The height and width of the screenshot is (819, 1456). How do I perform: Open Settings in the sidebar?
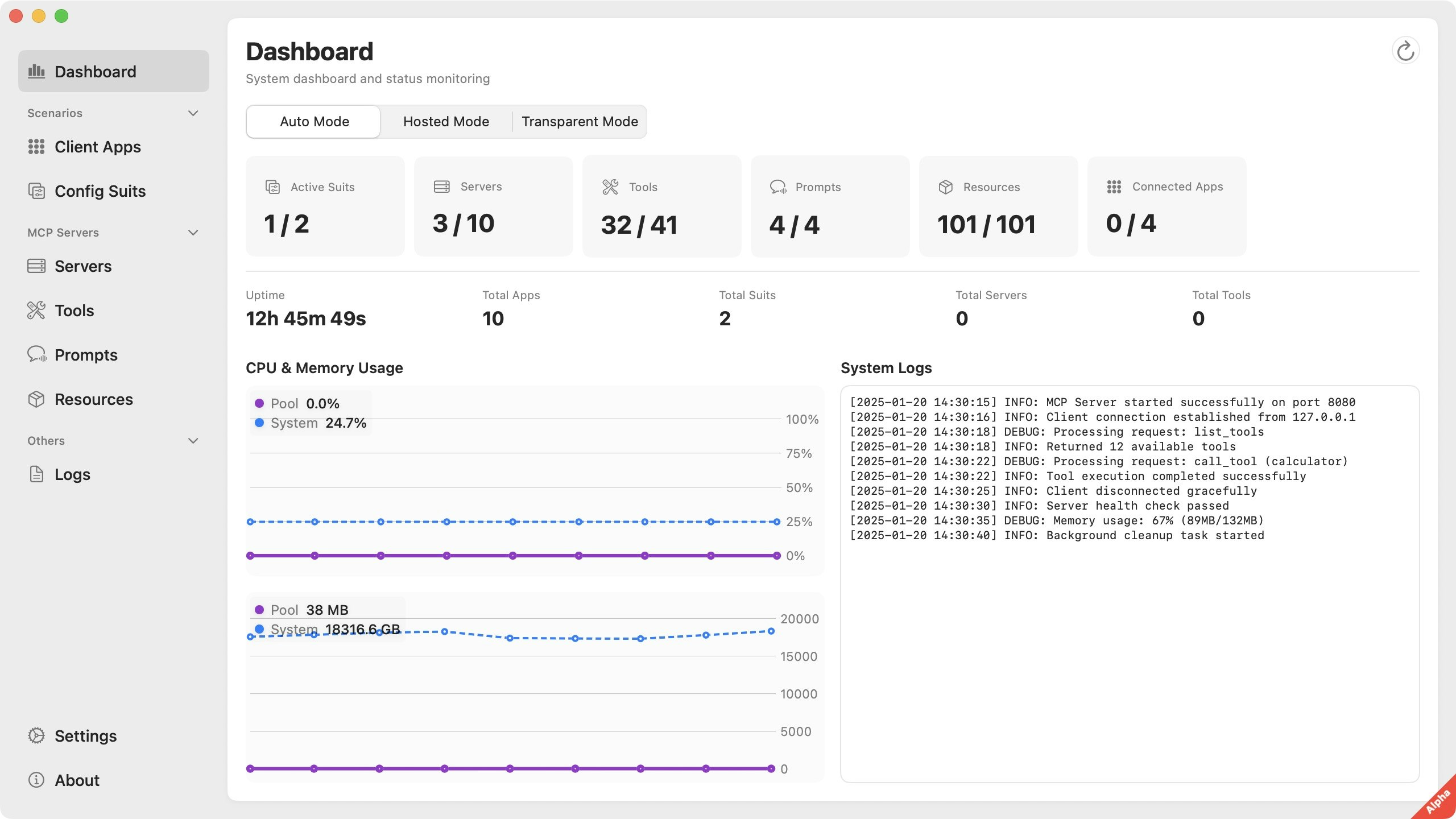pyautogui.click(x=114, y=735)
